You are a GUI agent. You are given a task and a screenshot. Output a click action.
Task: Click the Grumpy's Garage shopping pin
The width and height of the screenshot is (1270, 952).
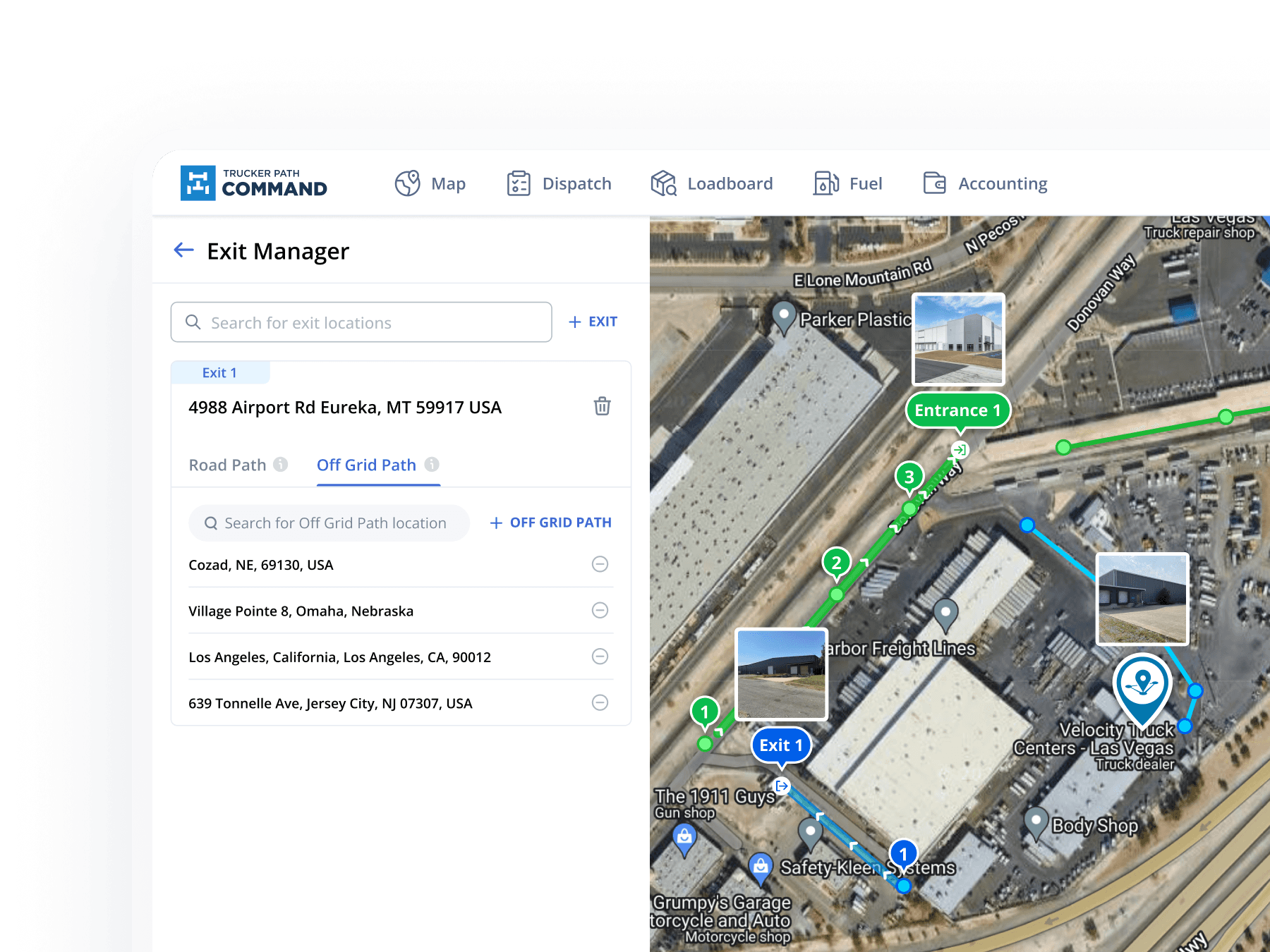[761, 868]
